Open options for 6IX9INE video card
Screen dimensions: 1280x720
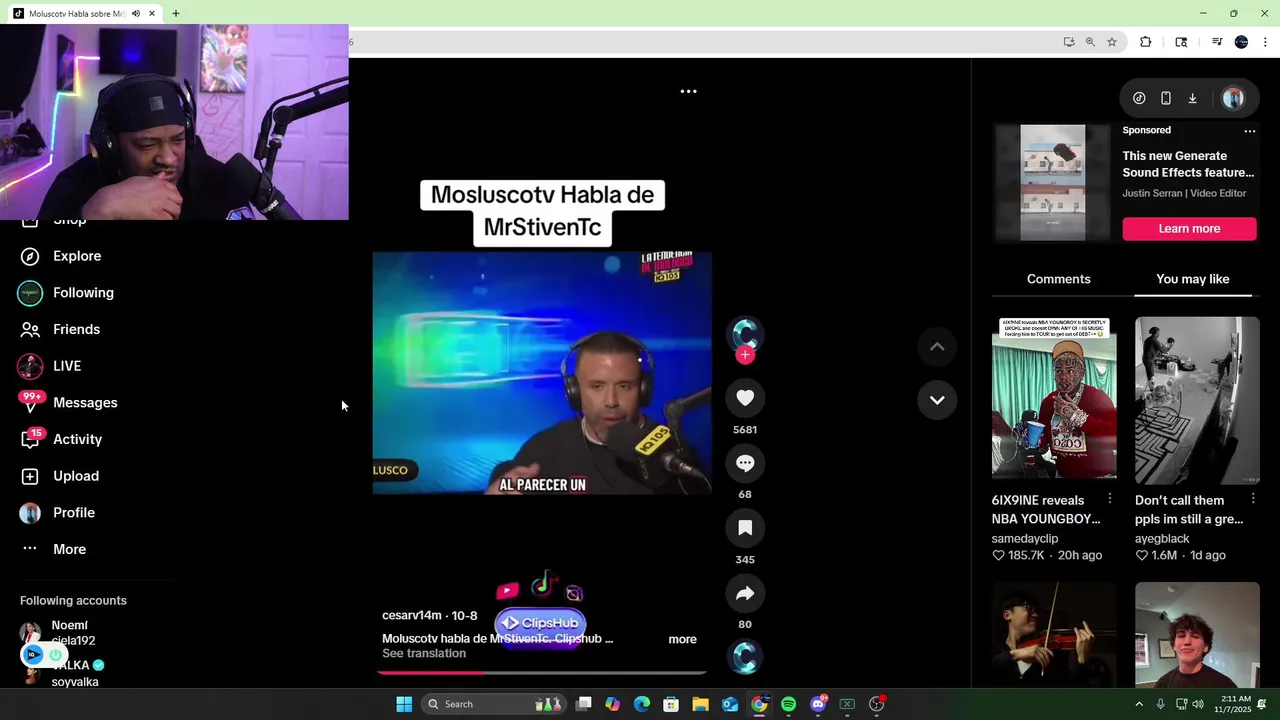coord(1109,499)
